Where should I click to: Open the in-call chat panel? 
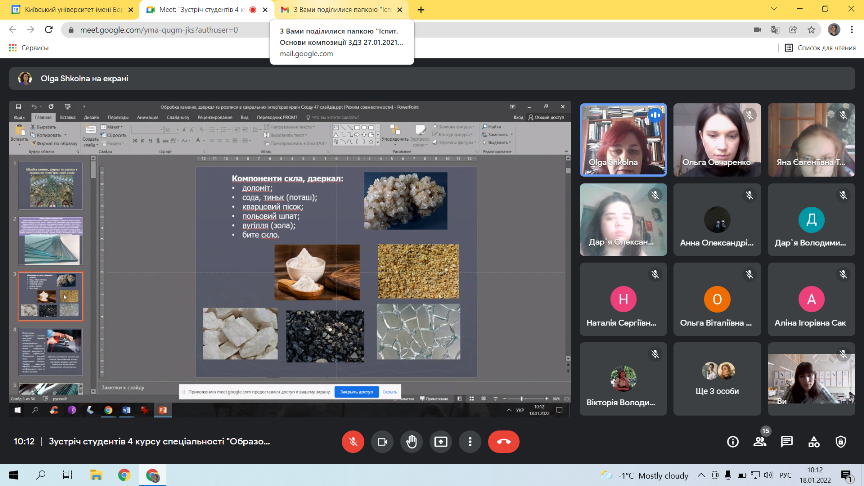tap(787, 441)
